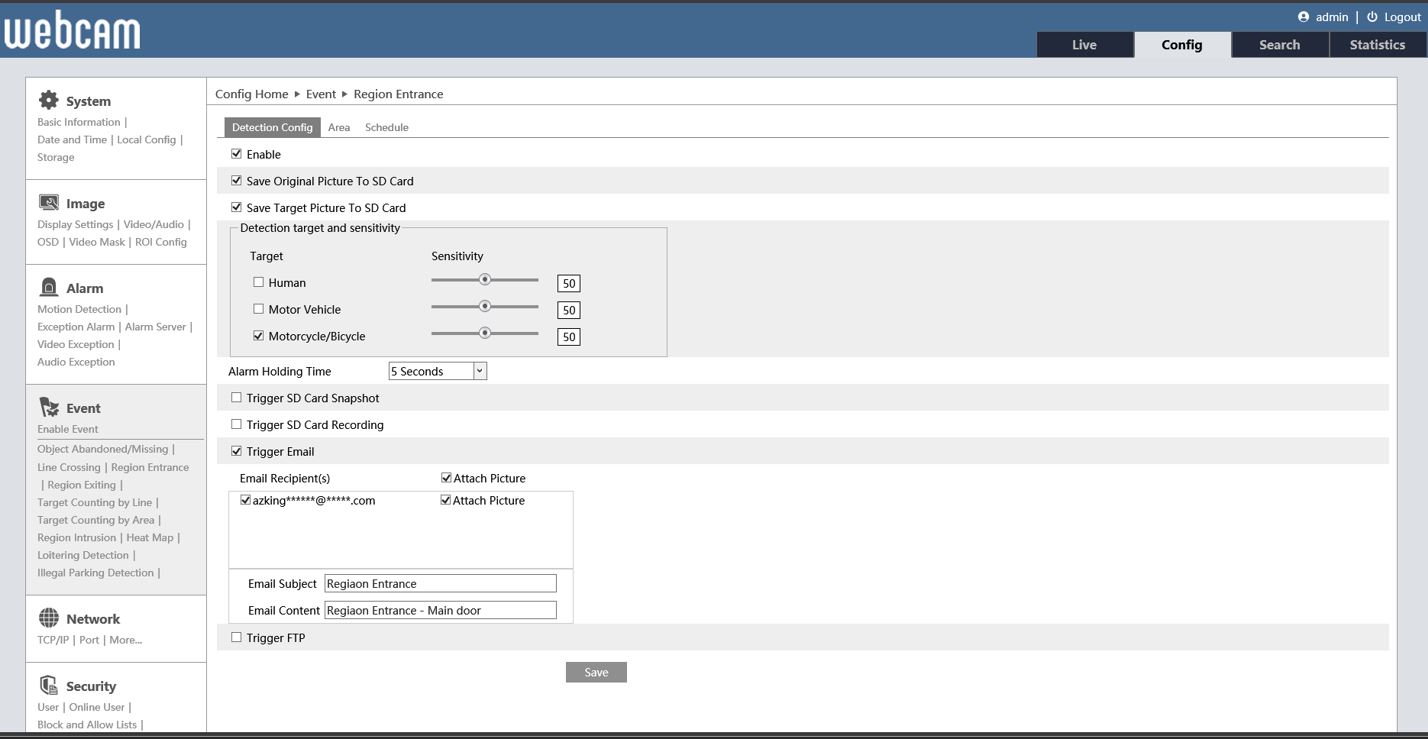Open the Motion Detection link
The height and width of the screenshot is (739, 1428).
(79, 310)
